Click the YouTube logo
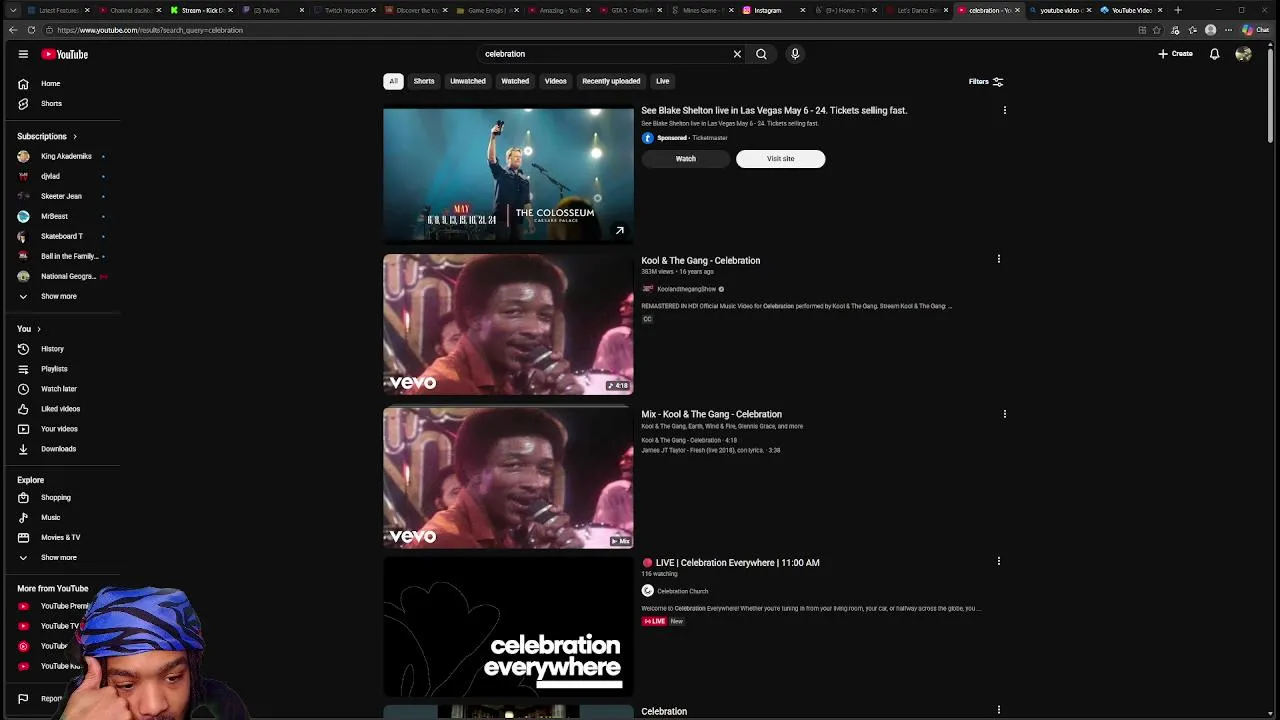 (65, 54)
